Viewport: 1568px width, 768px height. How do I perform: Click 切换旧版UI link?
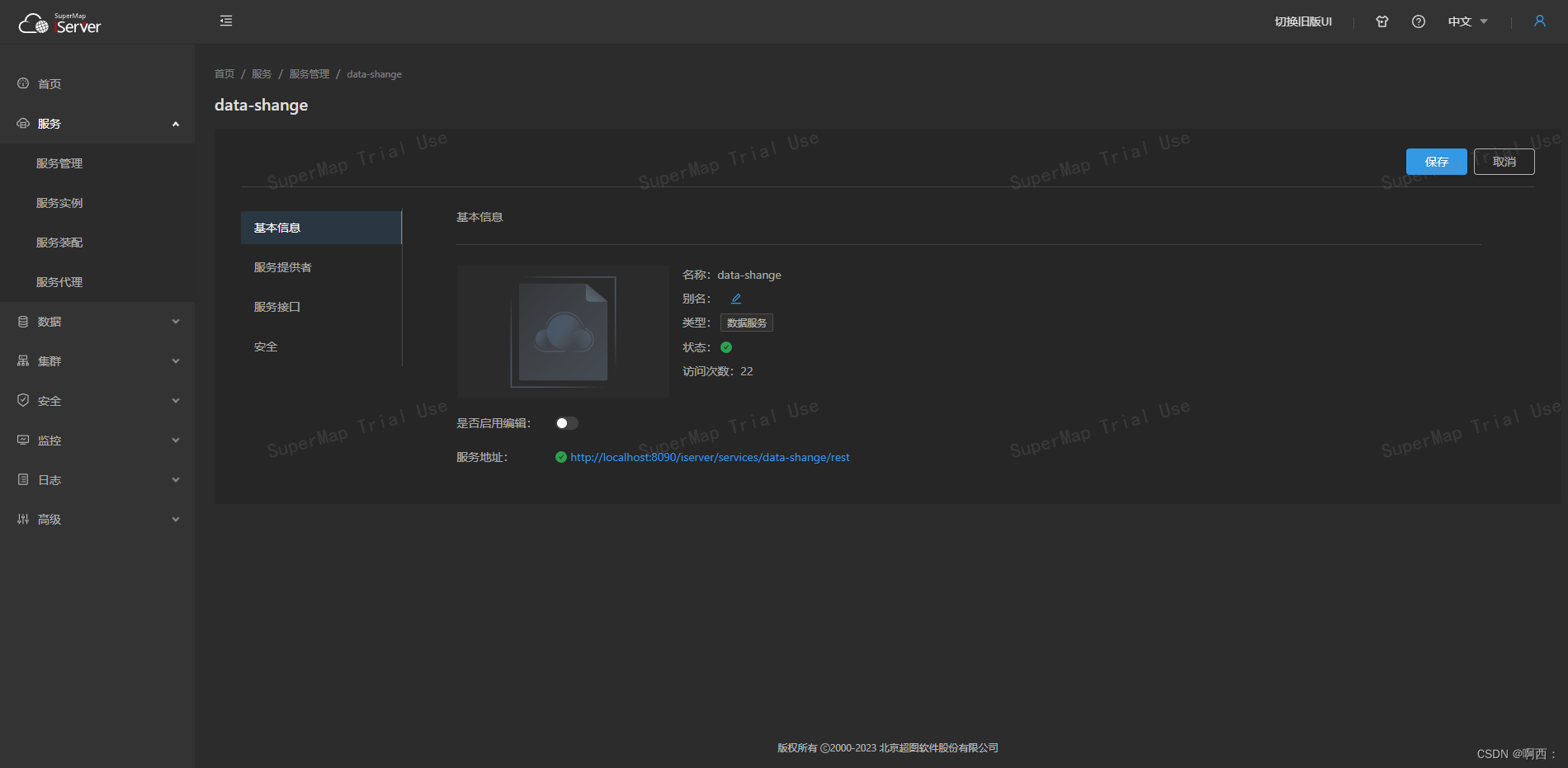point(1303,21)
